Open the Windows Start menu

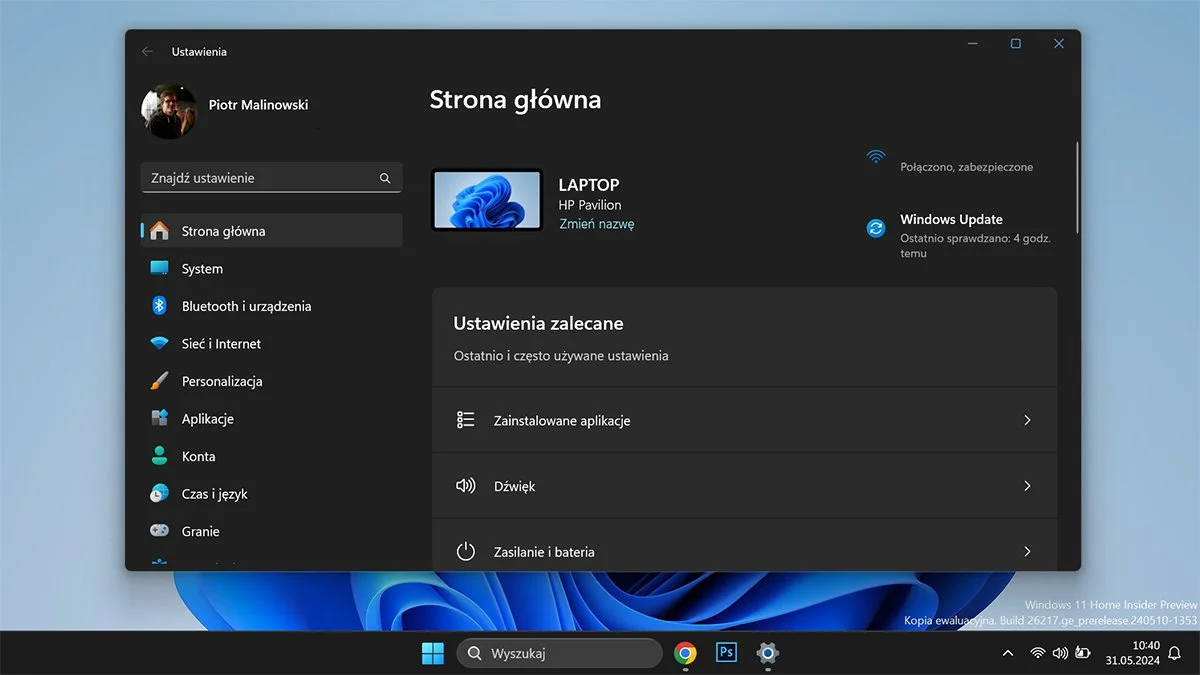[432, 652]
